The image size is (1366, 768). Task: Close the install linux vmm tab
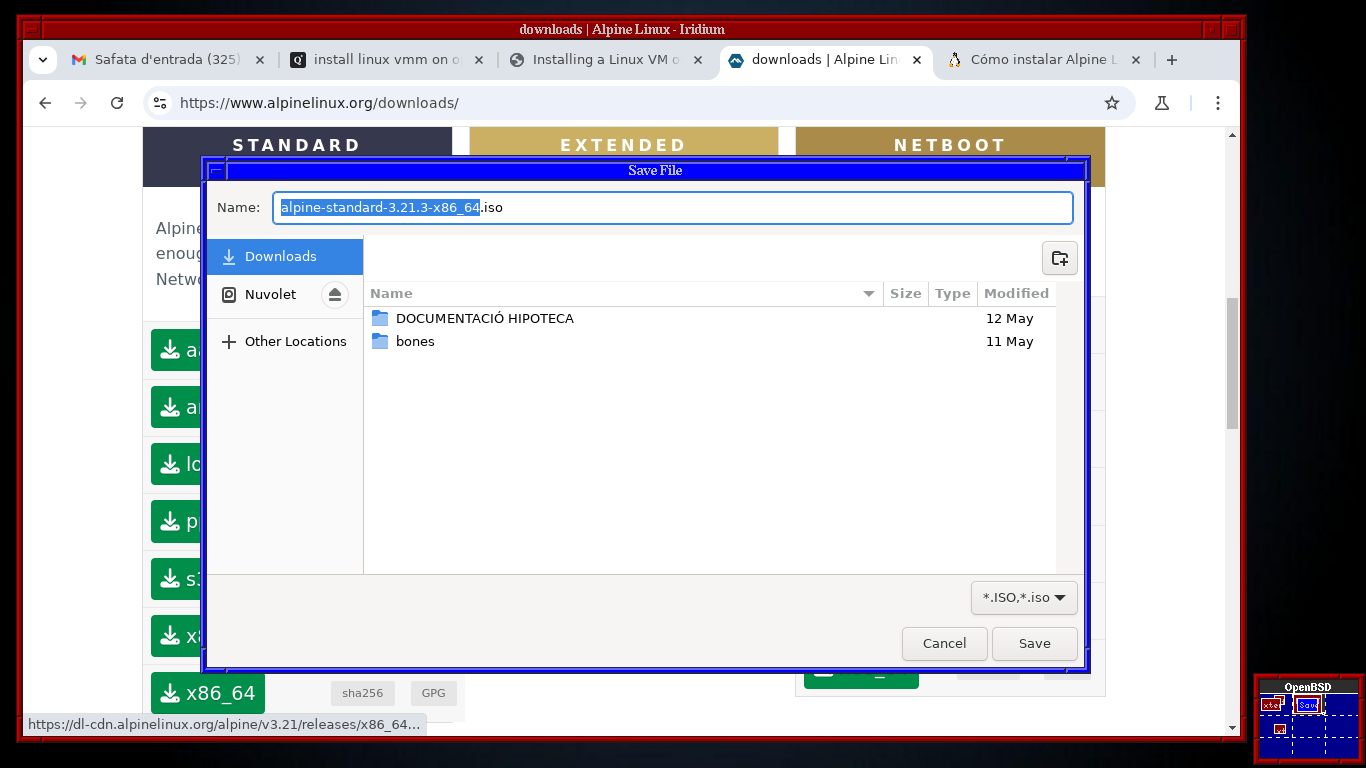coord(479,60)
